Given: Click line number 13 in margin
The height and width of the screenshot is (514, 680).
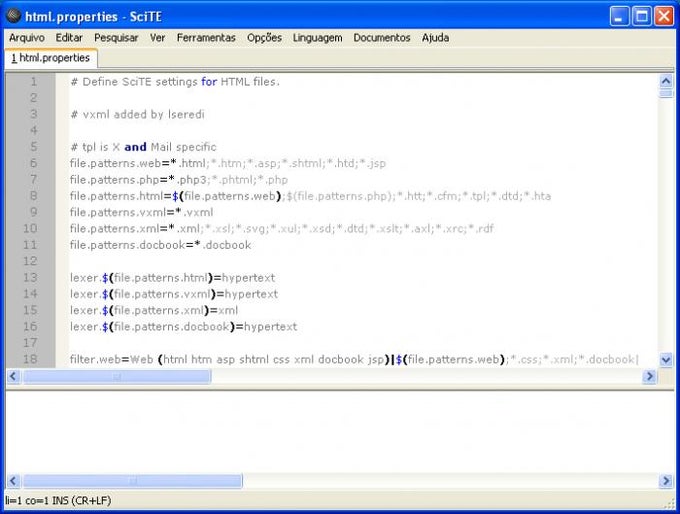Looking at the screenshot, I should (x=30, y=278).
